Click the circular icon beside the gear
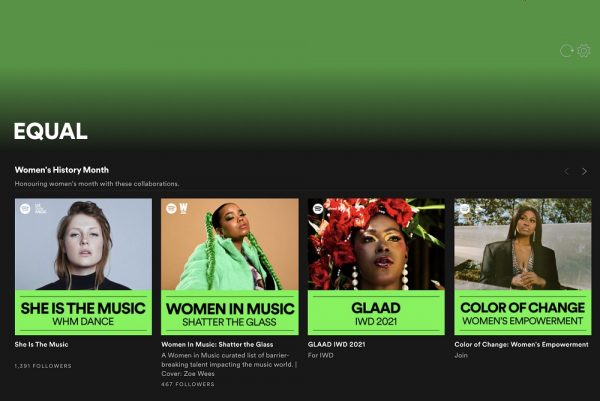This screenshot has height=401, width=600. (x=567, y=51)
